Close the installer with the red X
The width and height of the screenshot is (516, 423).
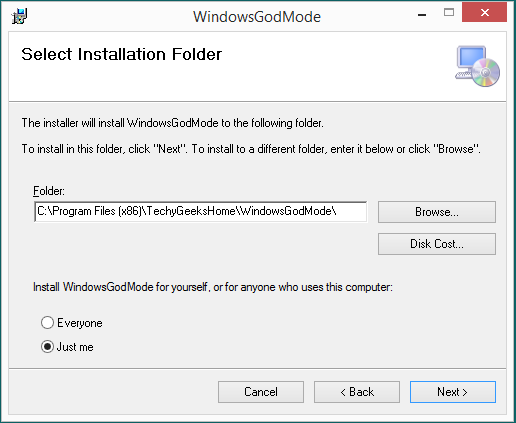click(x=484, y=13)
